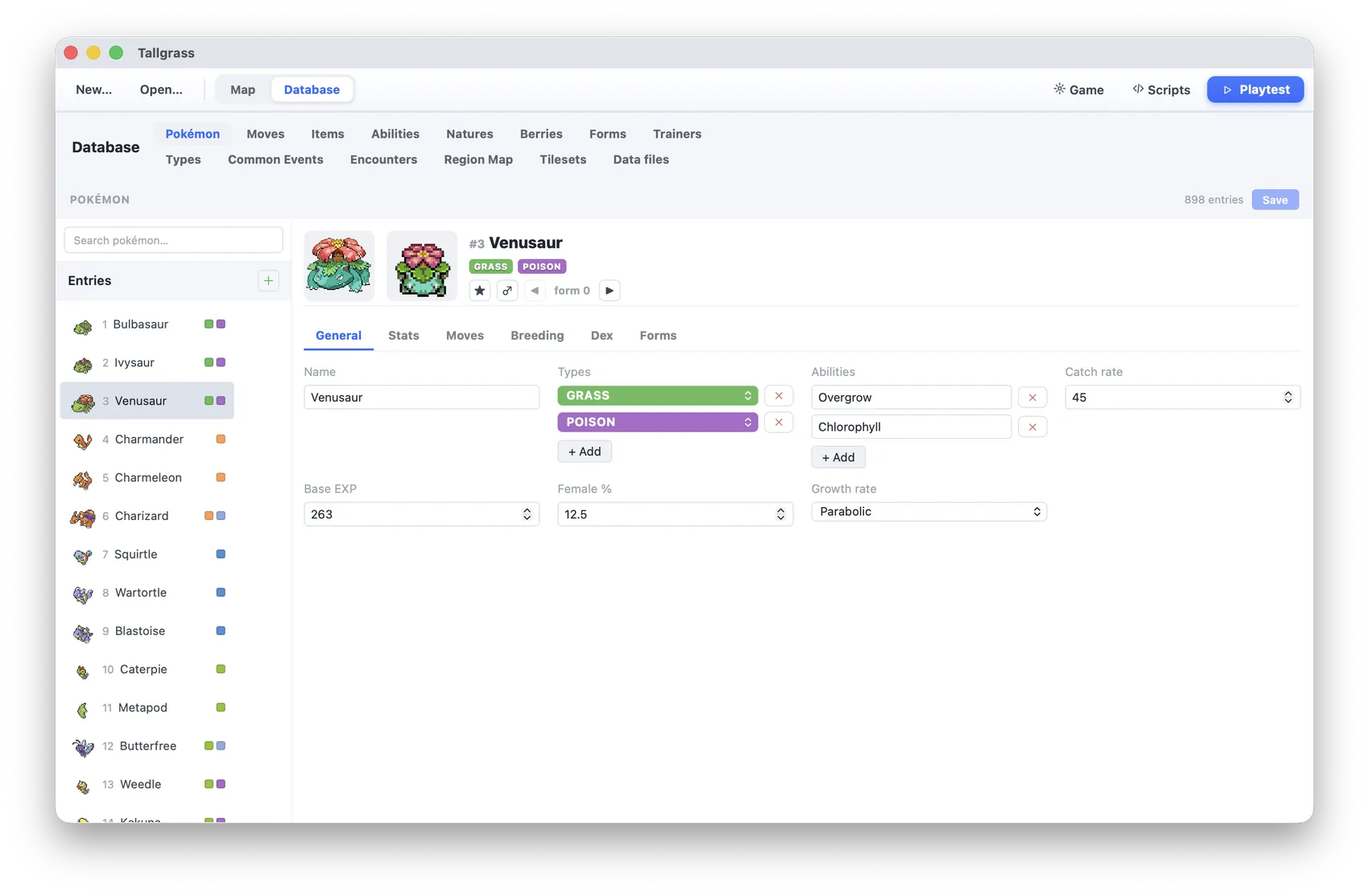Click the Name field containing Venusaur

pos(421,398)
